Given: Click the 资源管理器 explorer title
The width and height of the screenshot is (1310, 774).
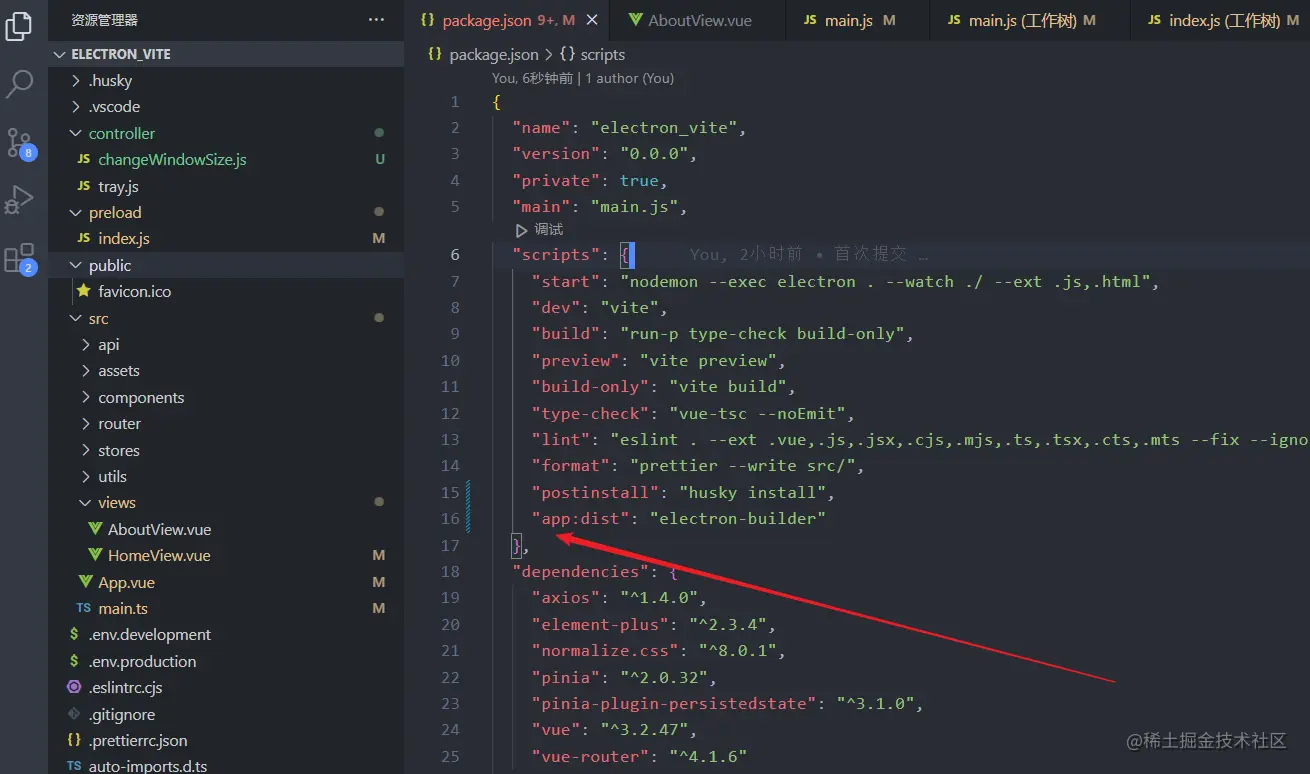Looking at the screenshot, I should click(104, 20).
